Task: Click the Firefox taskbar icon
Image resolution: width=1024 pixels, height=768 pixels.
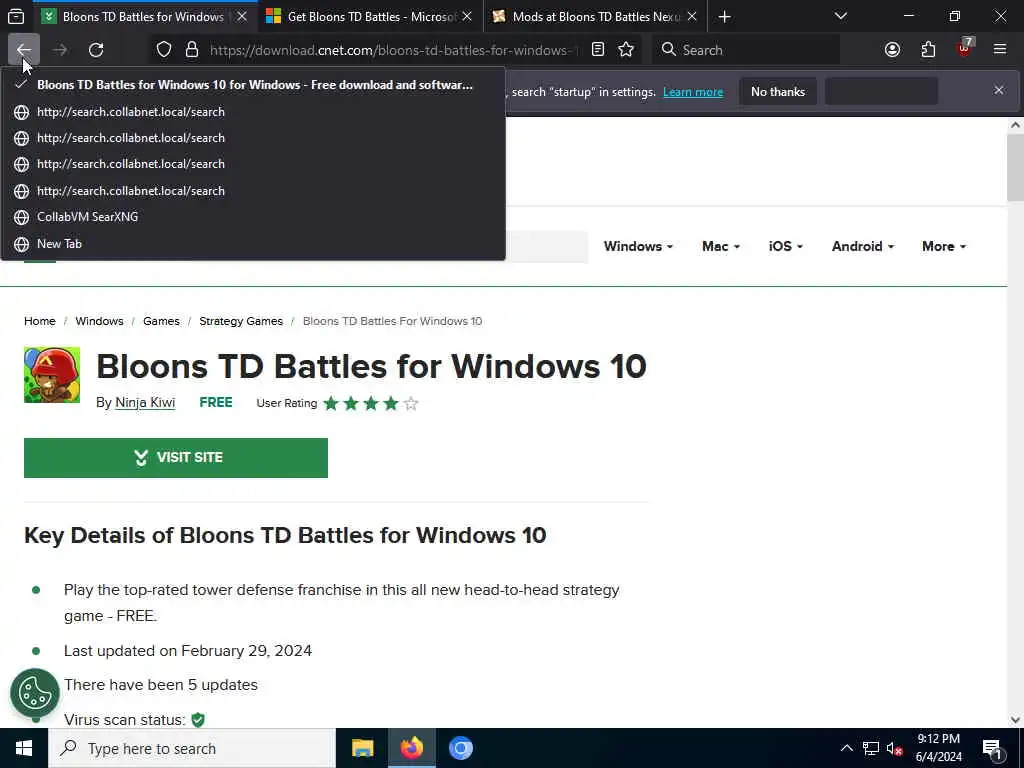Action: pos(411,748)
